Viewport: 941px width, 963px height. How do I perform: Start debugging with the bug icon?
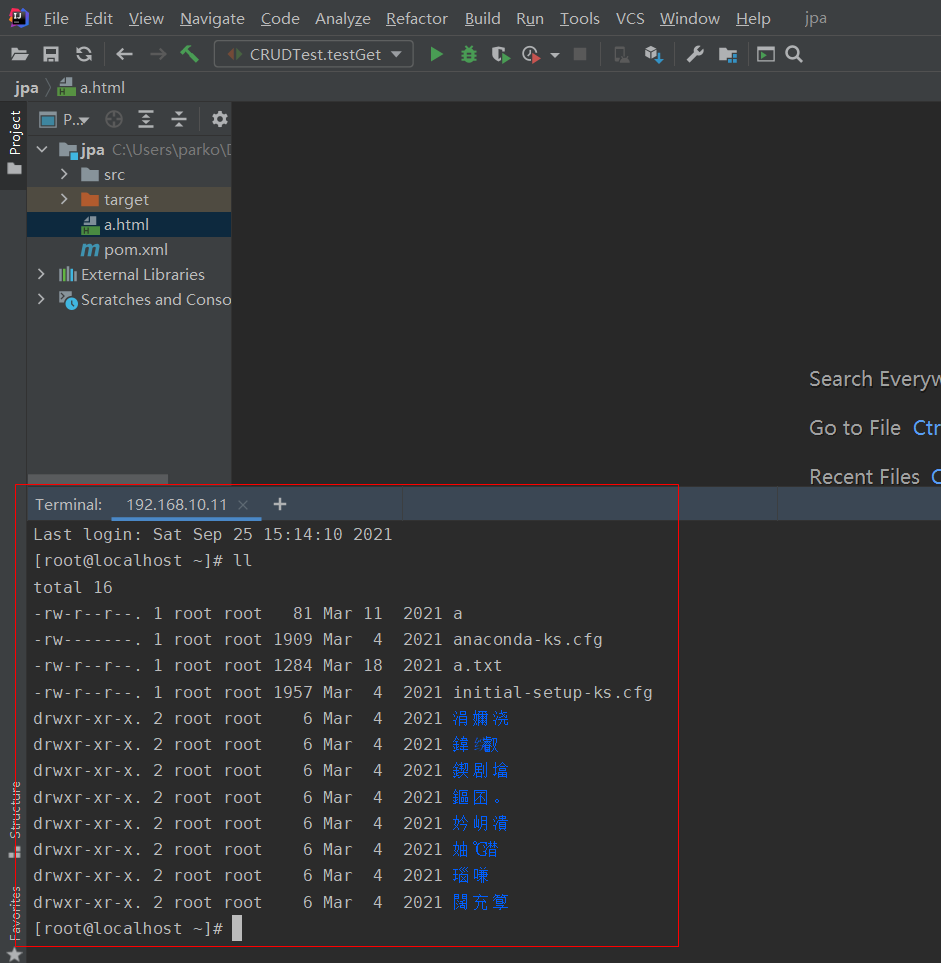coord(469,55)
